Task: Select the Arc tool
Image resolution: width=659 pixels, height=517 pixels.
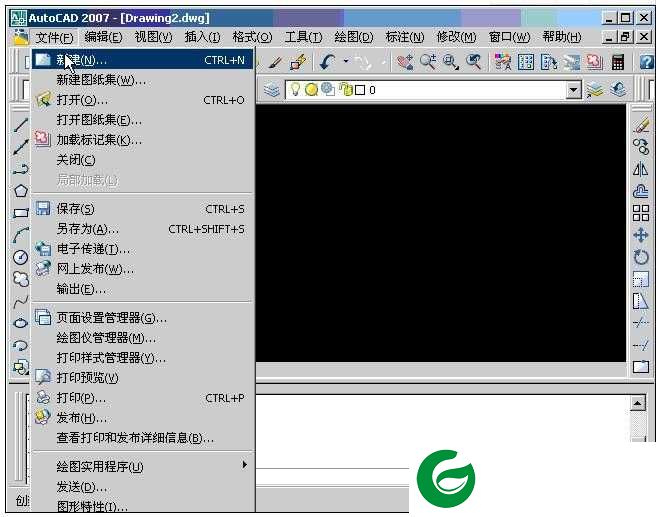Action: pos(21,235)
